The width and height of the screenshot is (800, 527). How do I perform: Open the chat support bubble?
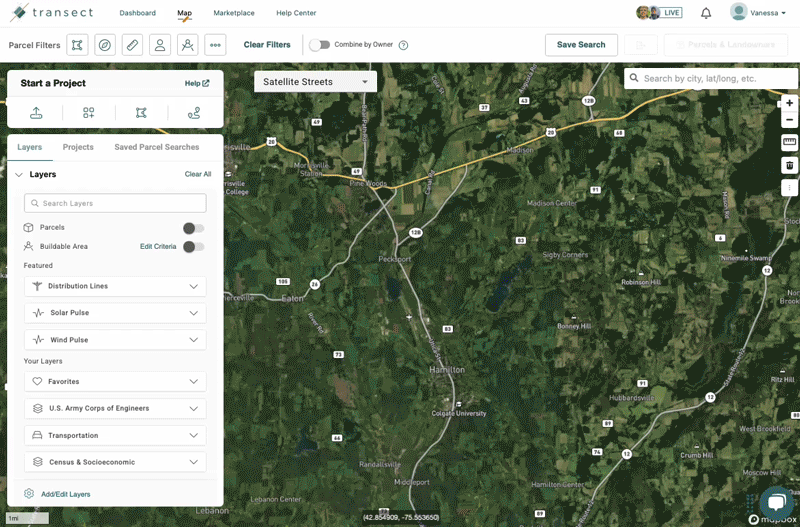coord(775,502)
